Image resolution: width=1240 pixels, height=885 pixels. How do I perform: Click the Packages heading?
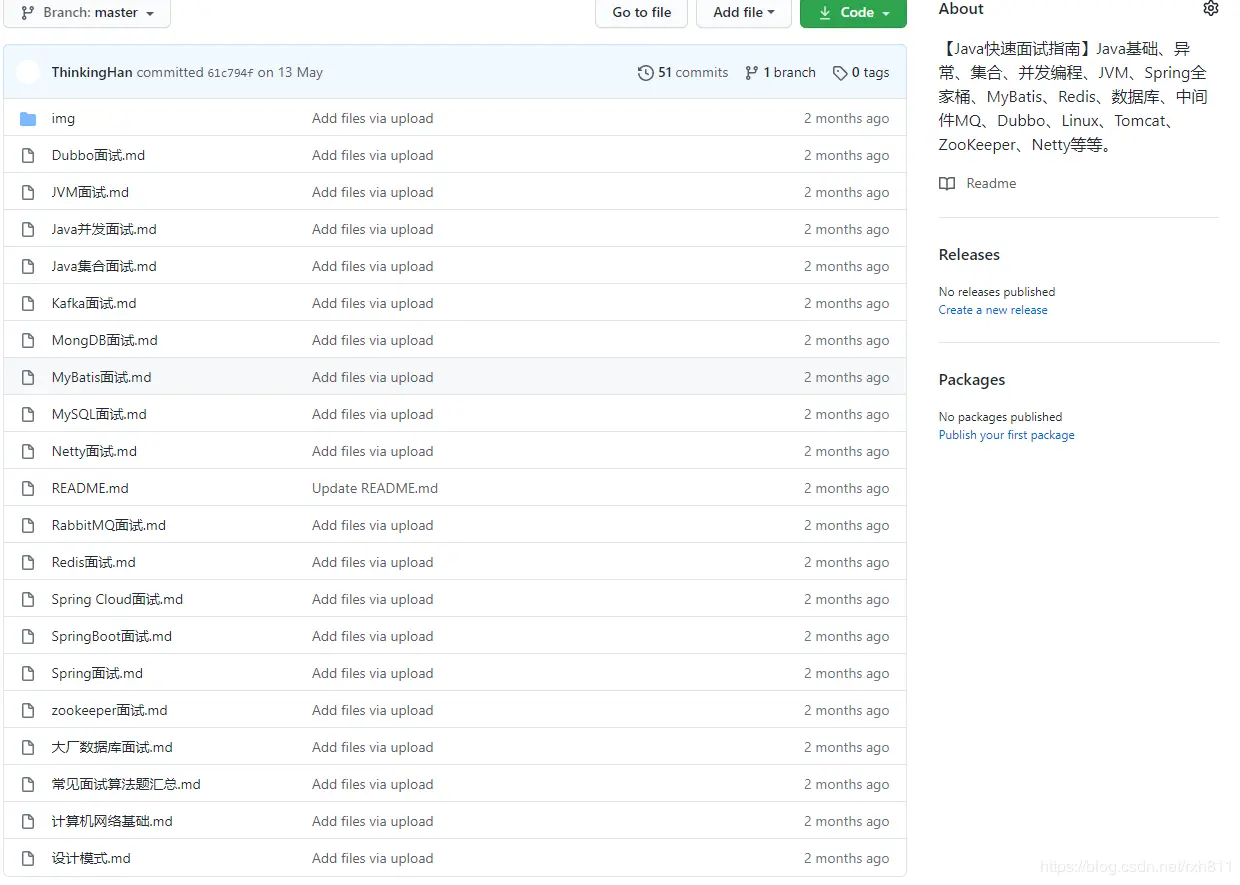(972, 379)
